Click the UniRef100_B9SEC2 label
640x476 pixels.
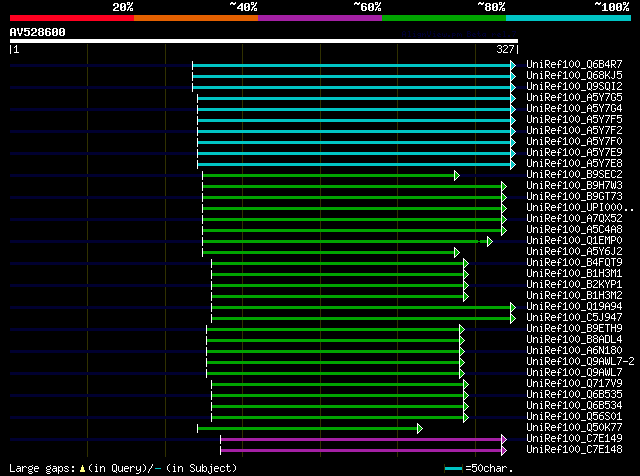click(574, 175)
